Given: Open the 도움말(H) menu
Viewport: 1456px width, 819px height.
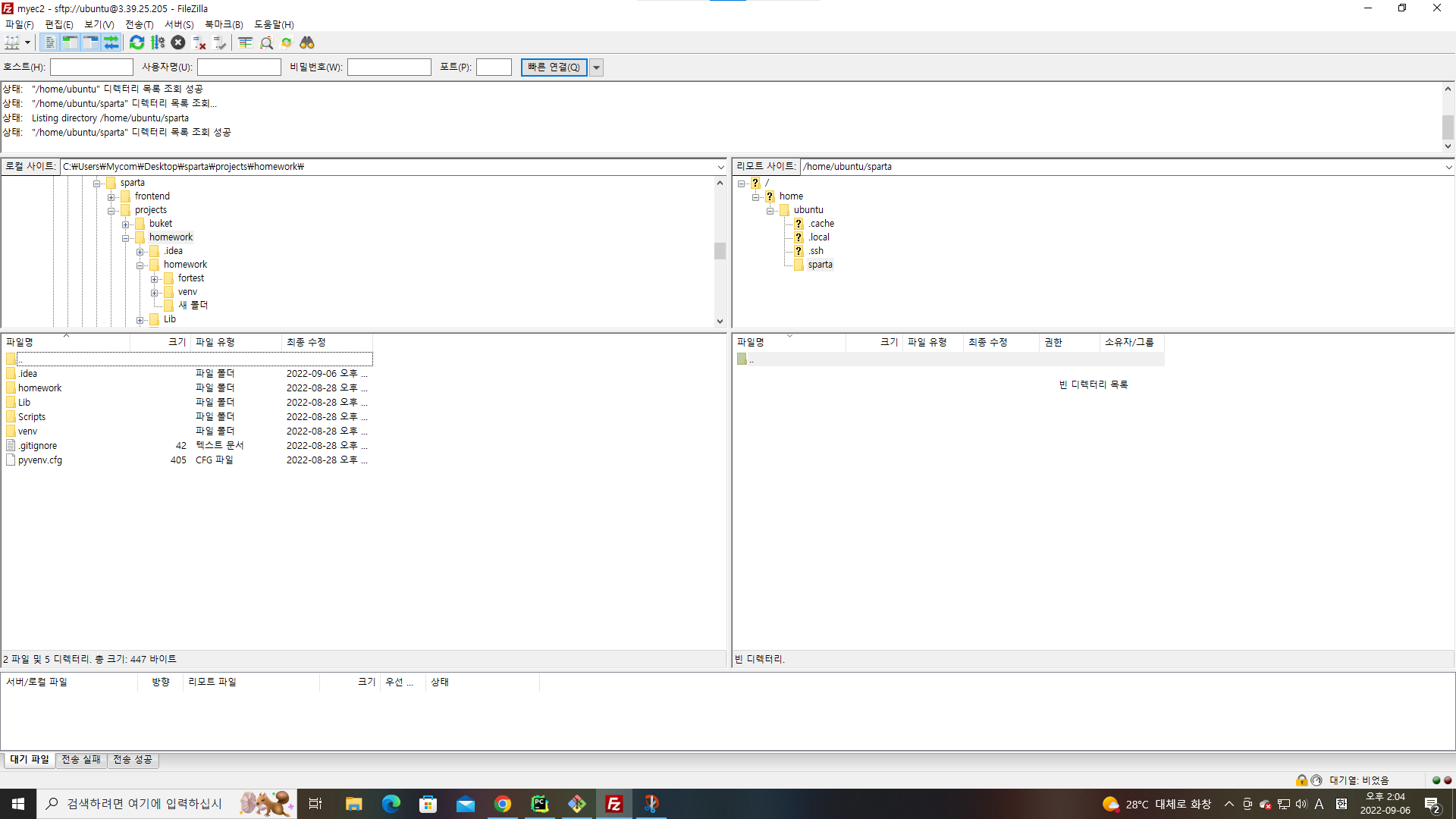Looking at the screenshot, I should pyautogui.click(x=274, y=24).
